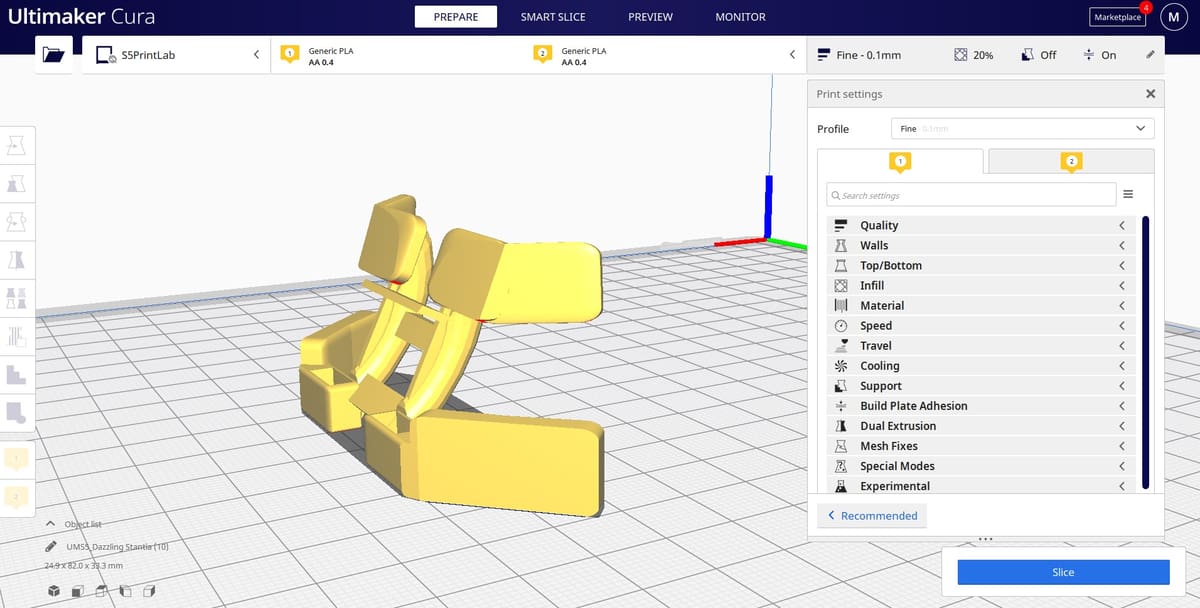Select the extruder 2 settings tab
1200x608 pixels.
[x=1071, y=161]
